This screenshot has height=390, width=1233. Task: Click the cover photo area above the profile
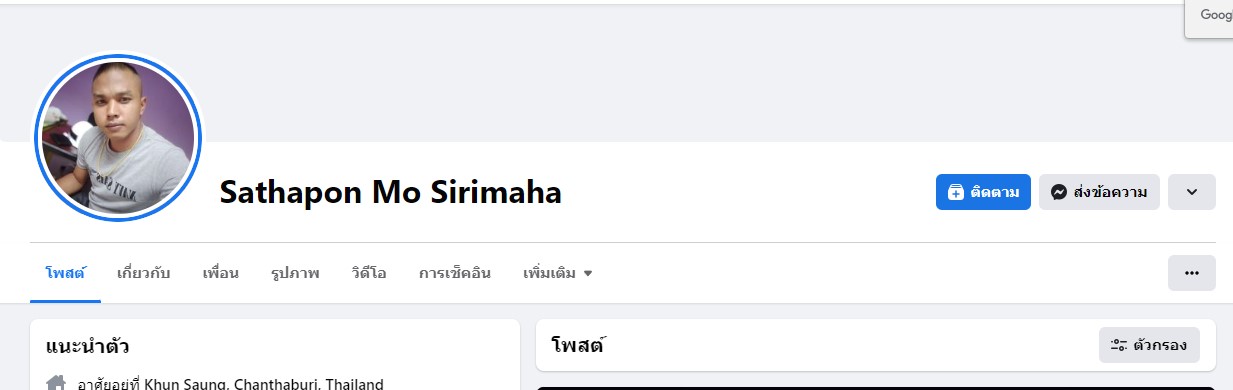616,70
